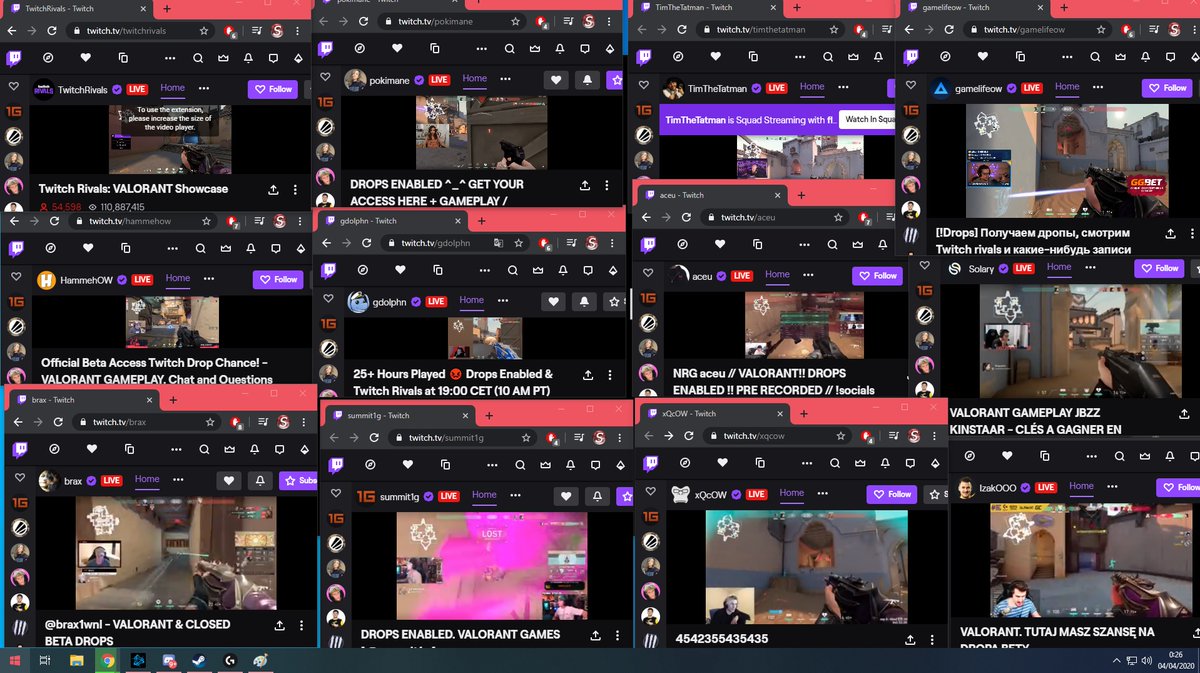Open Prime Loot crown in pokimane window
This screenshot has height=673, width=1200.
click(x=535, y=48)
